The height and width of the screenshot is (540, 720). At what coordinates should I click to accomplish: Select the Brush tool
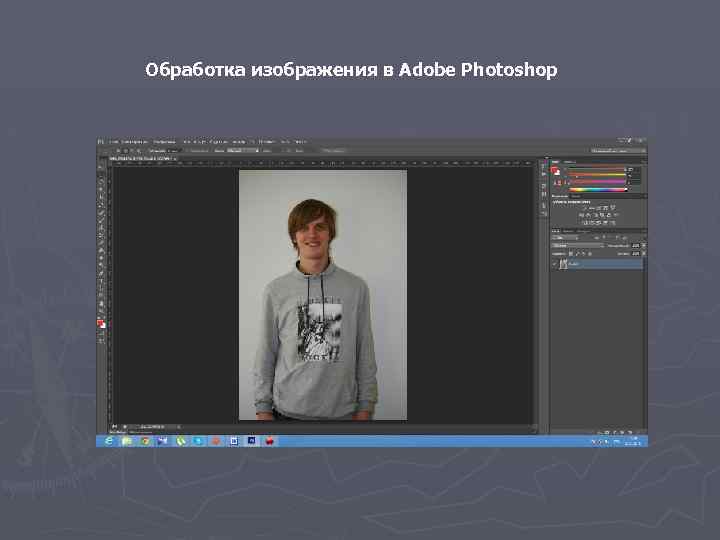coord(101,221)
